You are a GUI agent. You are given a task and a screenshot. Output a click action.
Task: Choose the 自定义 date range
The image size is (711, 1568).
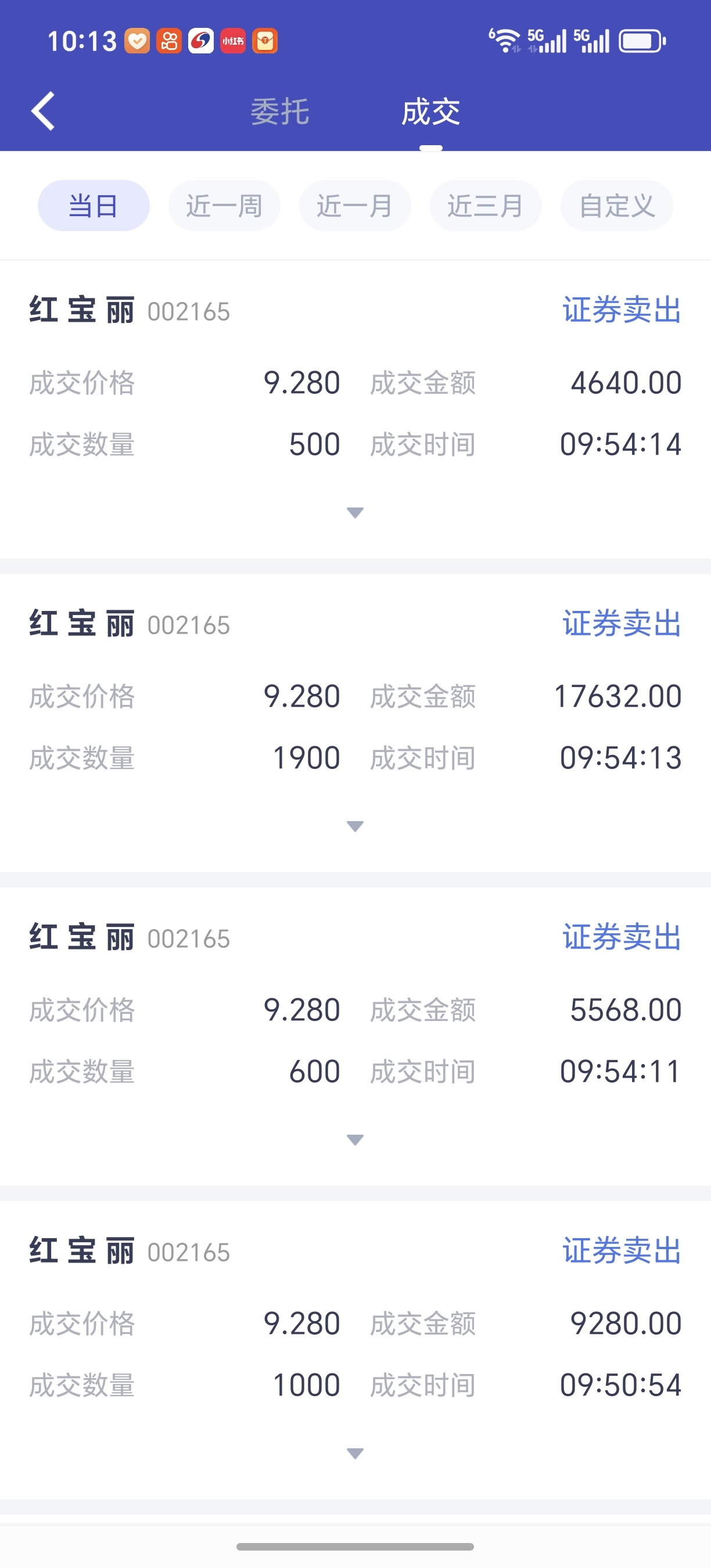pos(617,206)
